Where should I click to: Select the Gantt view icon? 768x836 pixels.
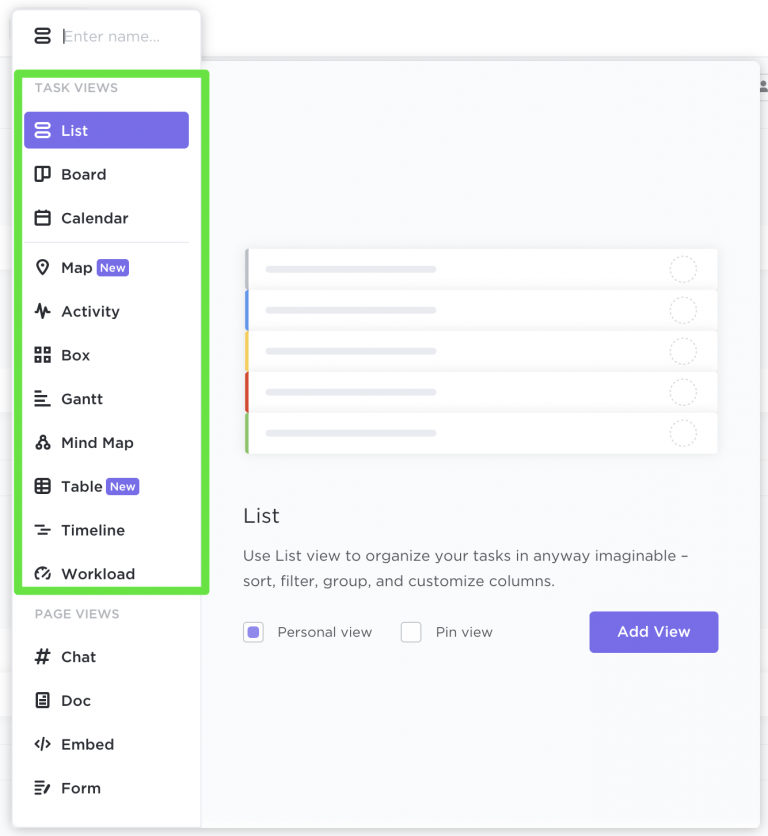pyautogui.click(x=40, y=398)
